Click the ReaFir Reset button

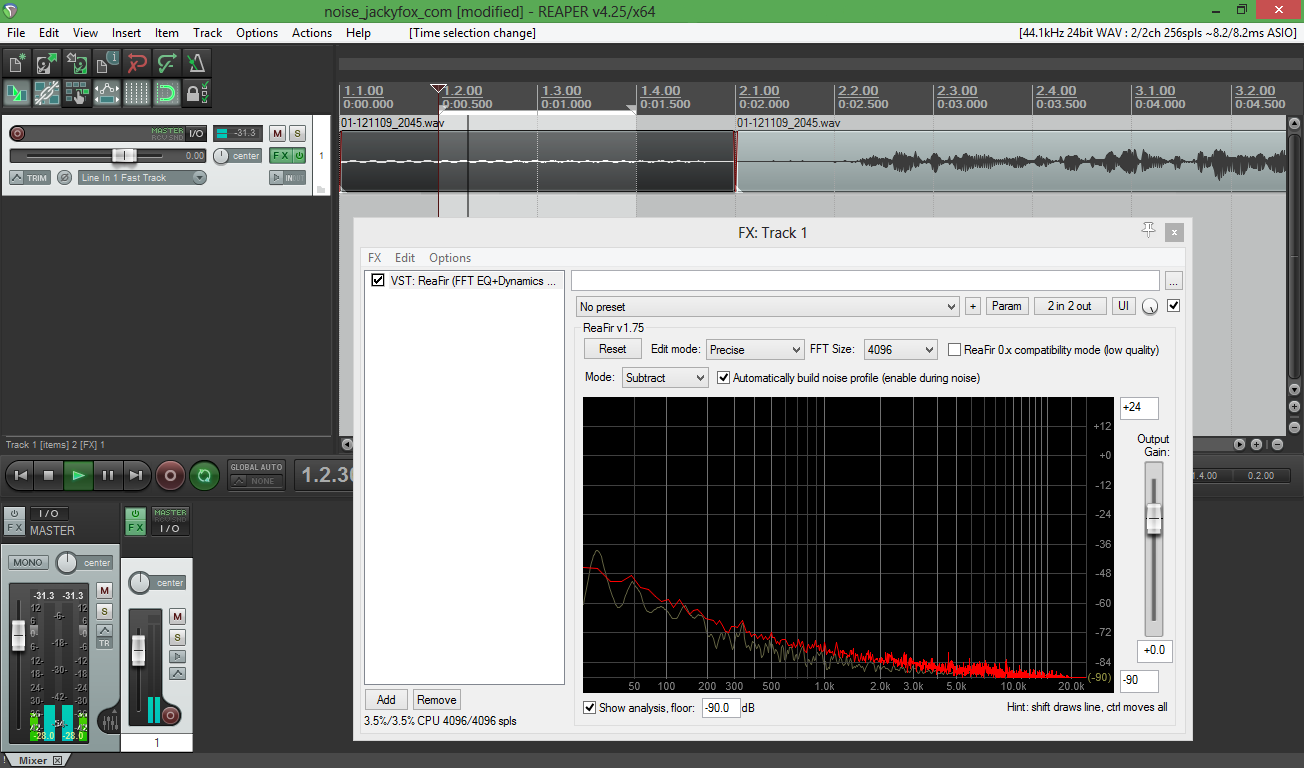coord(612,349)
